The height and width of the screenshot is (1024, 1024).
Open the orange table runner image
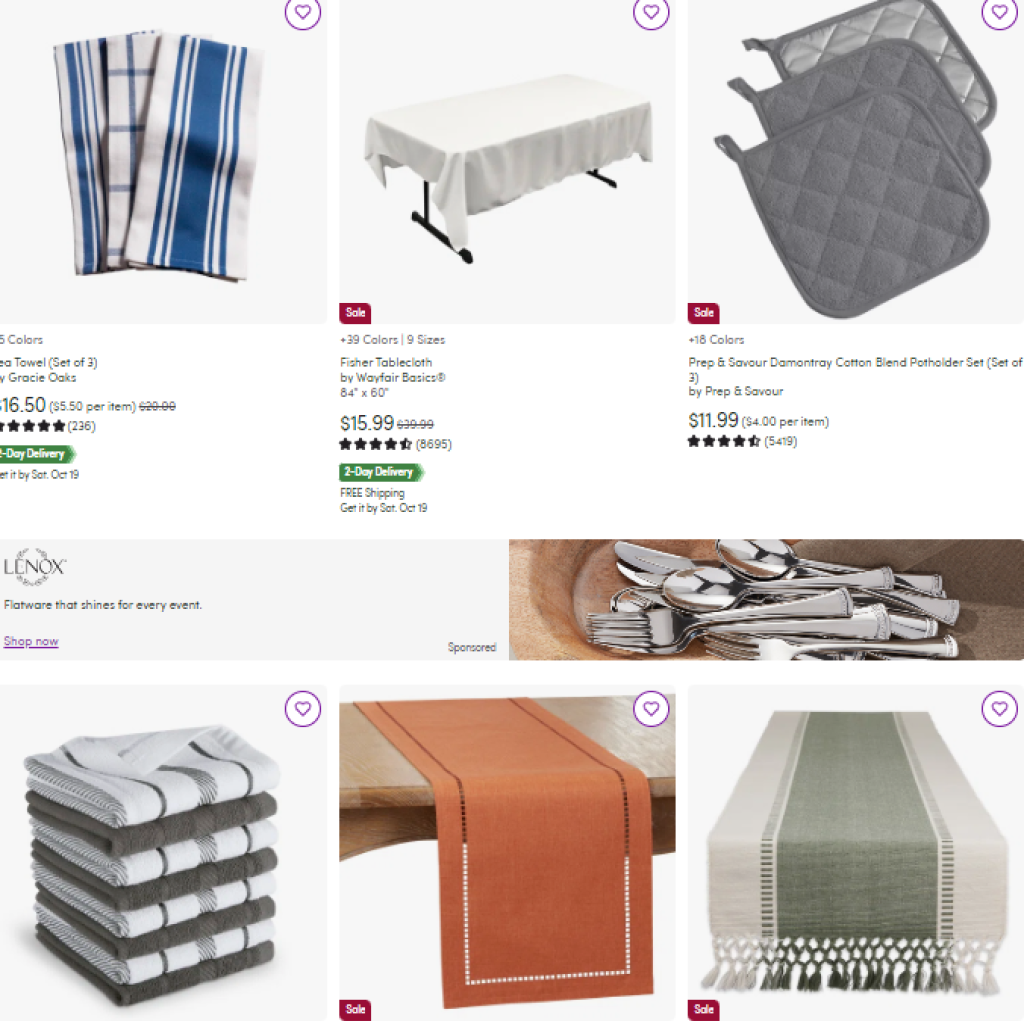pos(507,853)
